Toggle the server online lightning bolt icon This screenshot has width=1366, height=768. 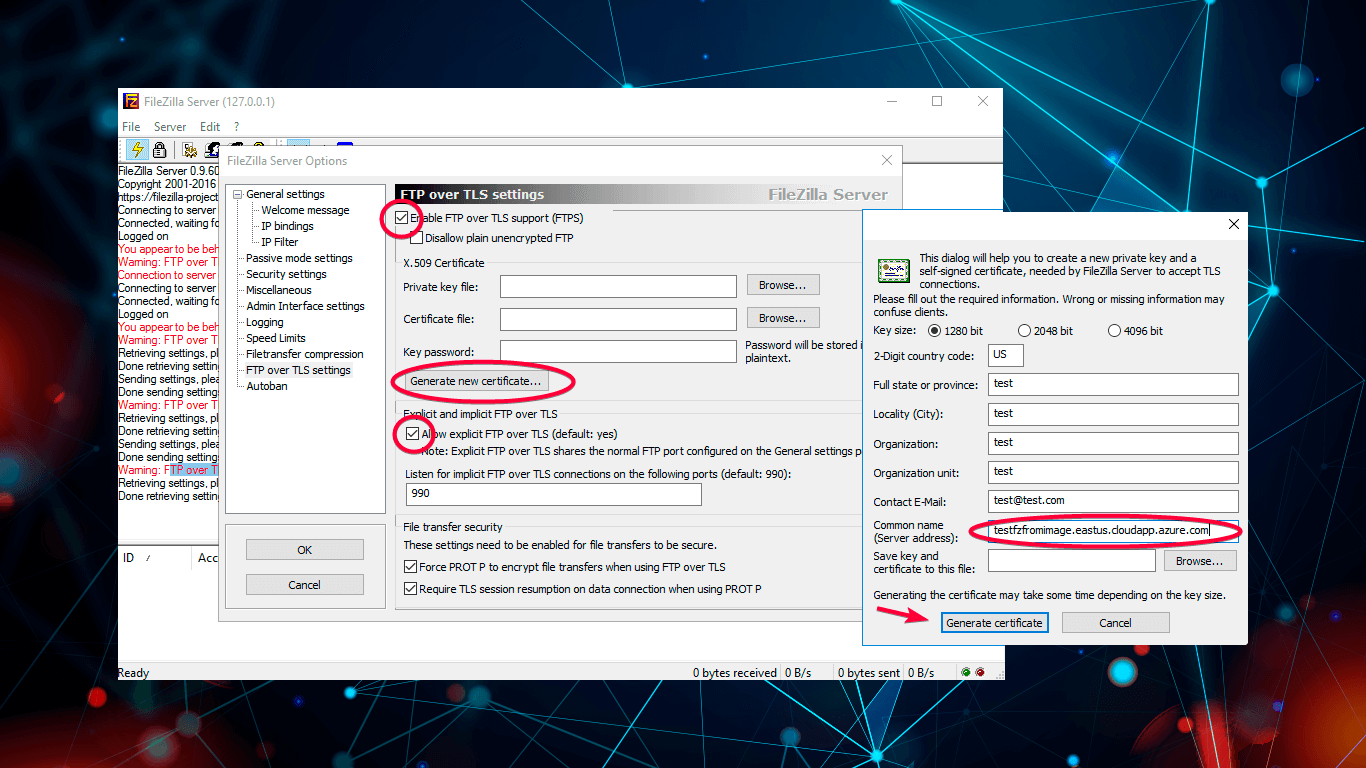click(137, 149)
